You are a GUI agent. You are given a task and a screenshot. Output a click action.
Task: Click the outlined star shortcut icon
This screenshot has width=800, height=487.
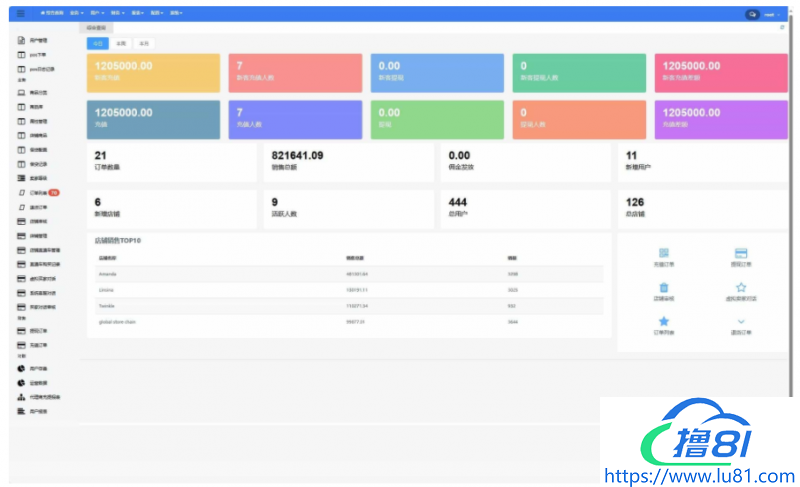pyautogui.click(x=741, y=288)
